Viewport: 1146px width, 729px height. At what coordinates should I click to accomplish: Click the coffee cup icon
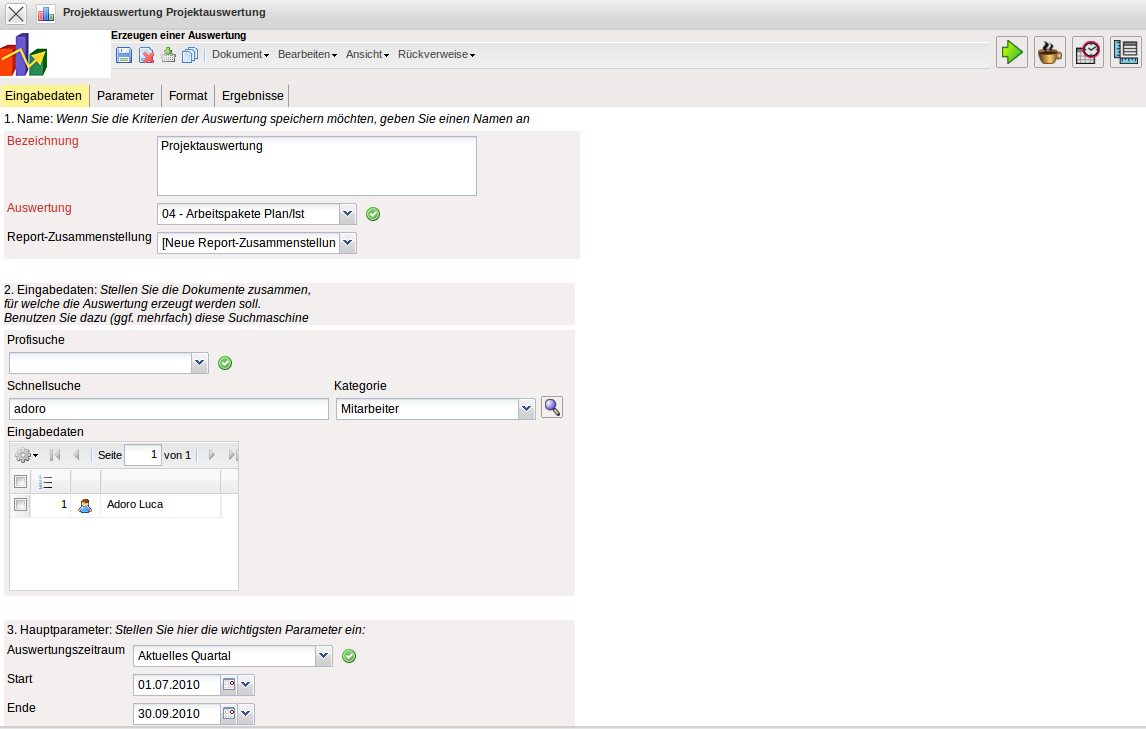[x=1050, y=52]
